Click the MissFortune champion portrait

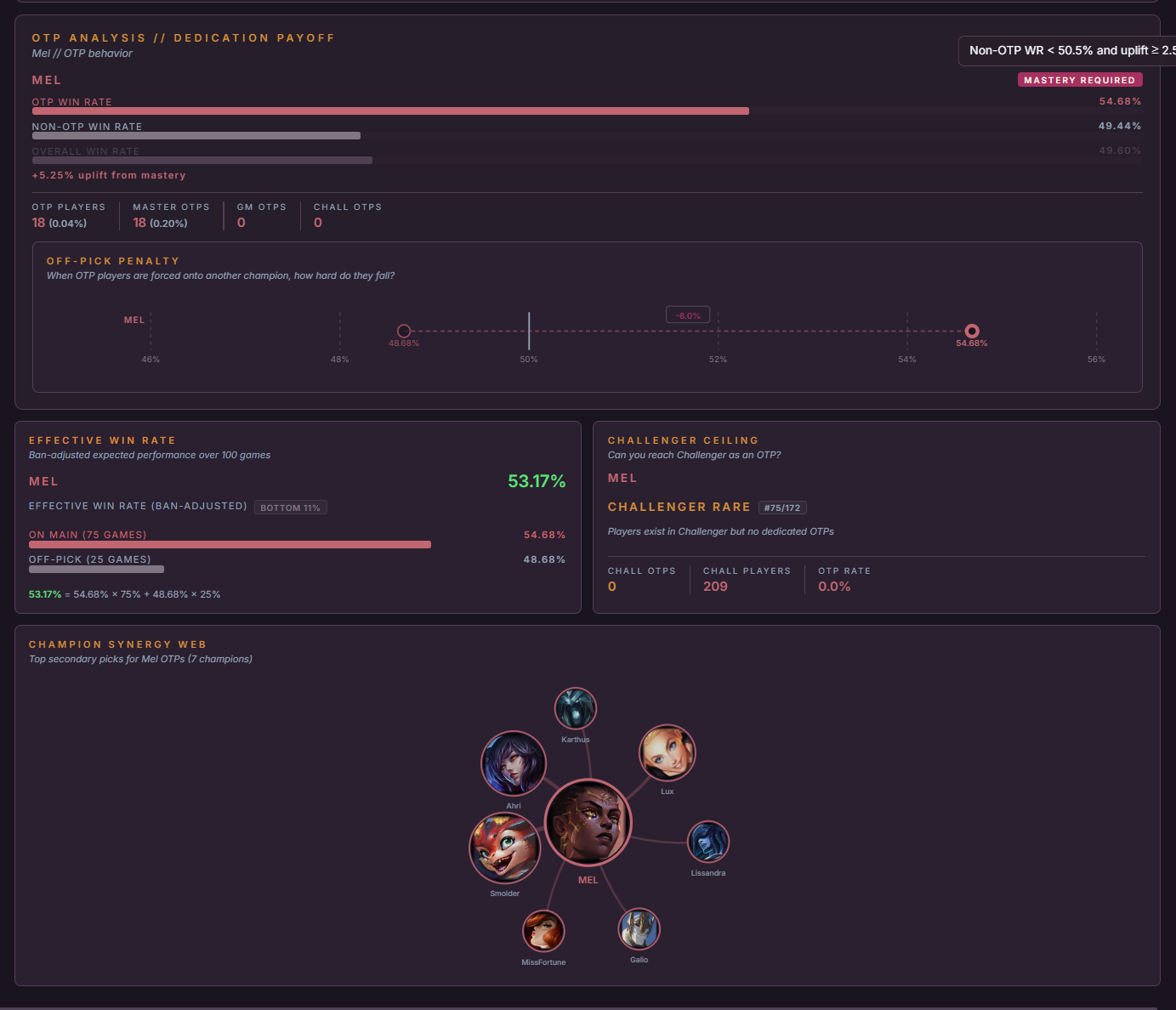tap(543, 930)
